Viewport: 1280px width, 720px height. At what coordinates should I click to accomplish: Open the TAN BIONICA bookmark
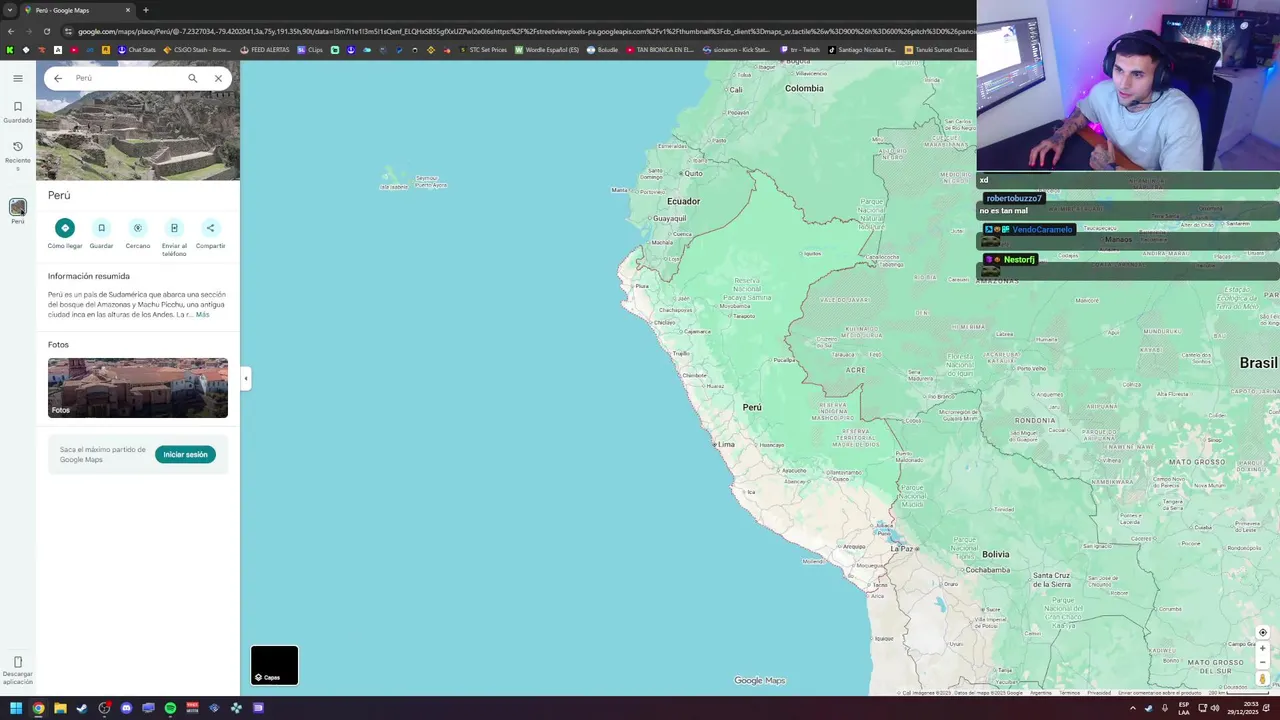(x=660, y=49)
